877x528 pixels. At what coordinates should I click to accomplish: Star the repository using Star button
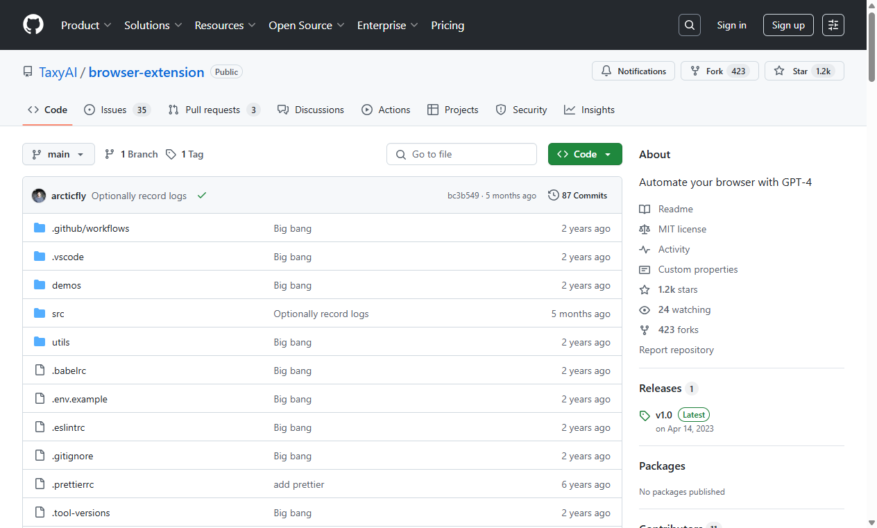pyautogui.click(x=804, y=71)
